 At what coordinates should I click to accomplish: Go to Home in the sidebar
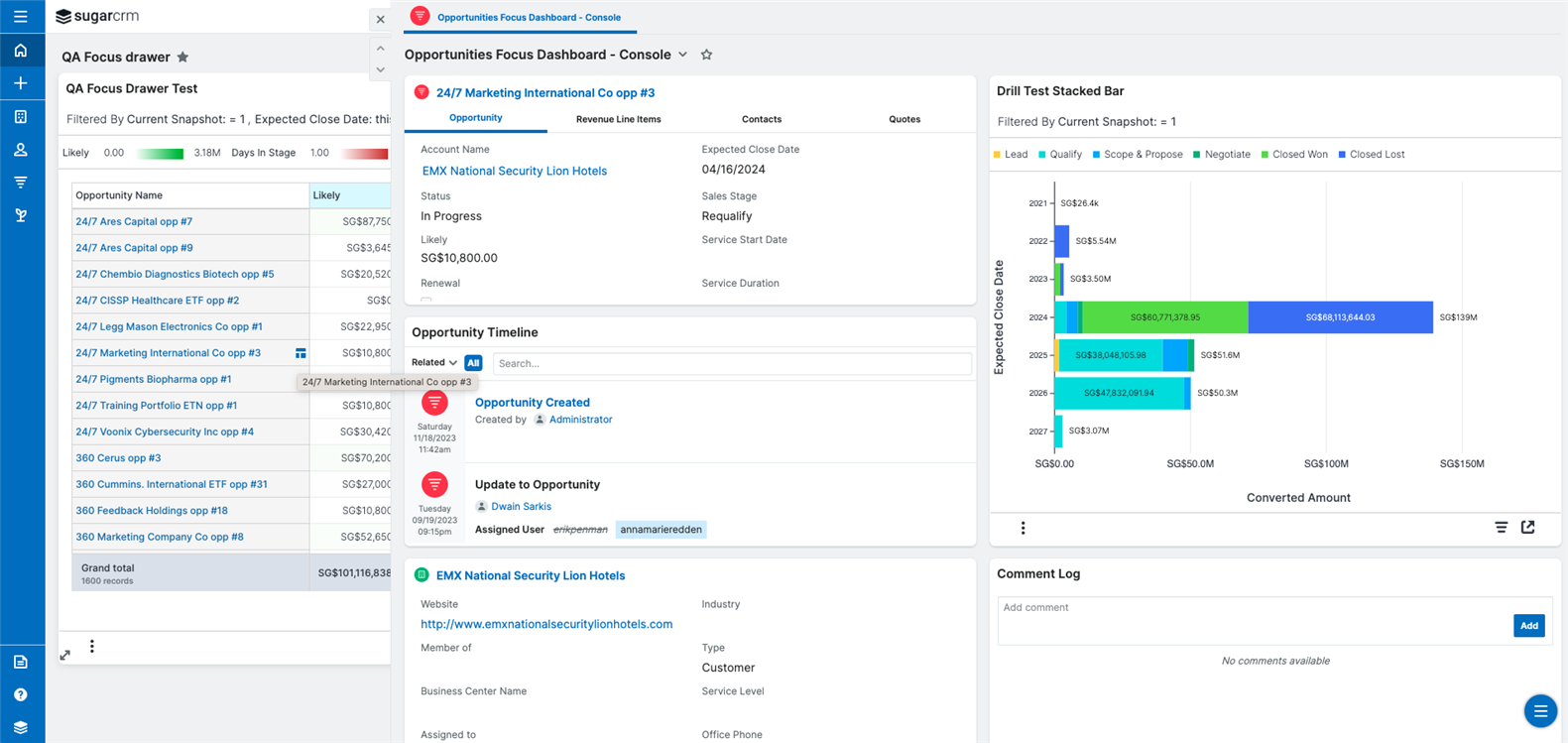(x=20, y=51)
